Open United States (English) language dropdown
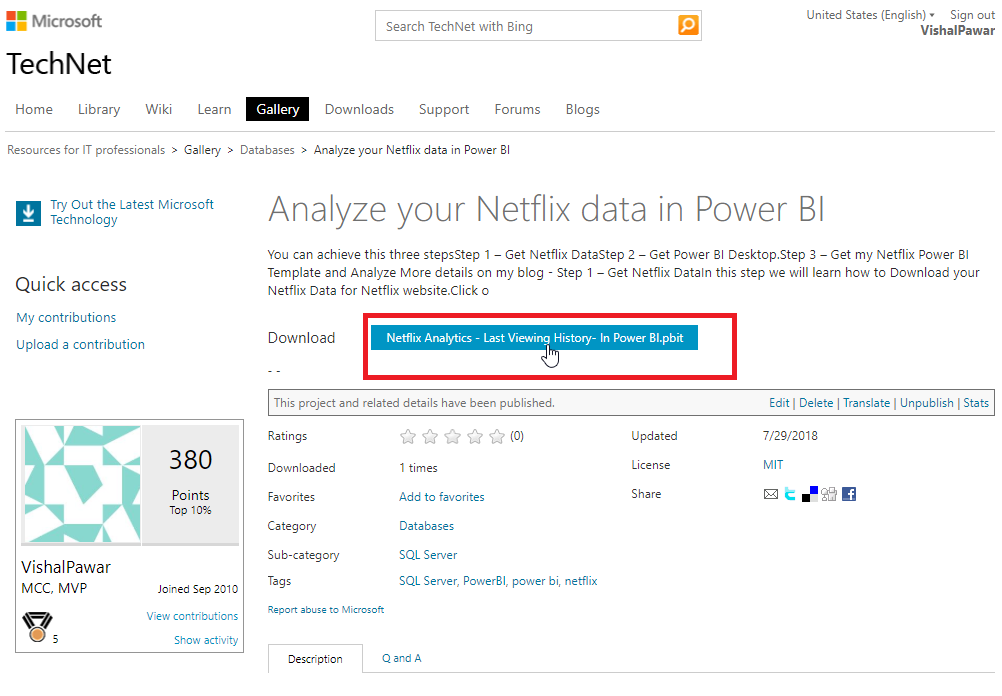The height and width of the screenshot is (696, 1002). point(870,15)
